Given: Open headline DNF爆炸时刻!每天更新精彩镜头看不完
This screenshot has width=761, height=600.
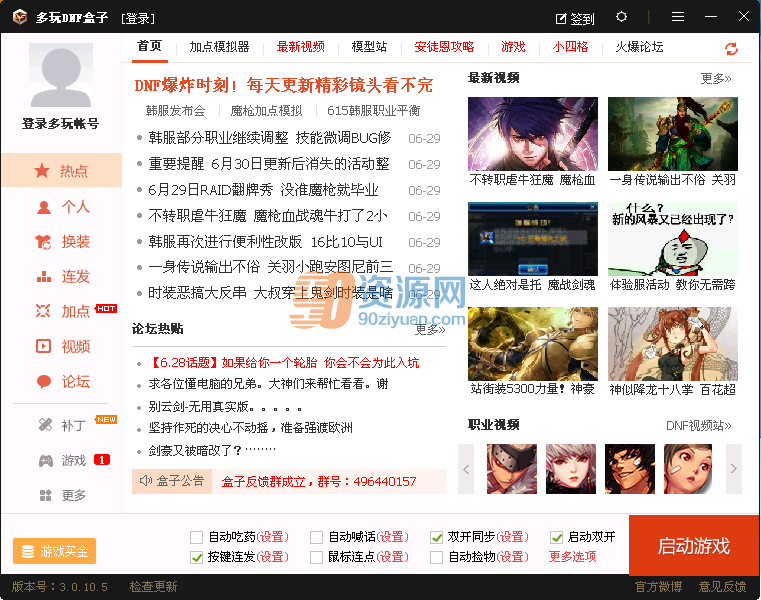Looking at the screenshot, I should [x=283, y=85].
